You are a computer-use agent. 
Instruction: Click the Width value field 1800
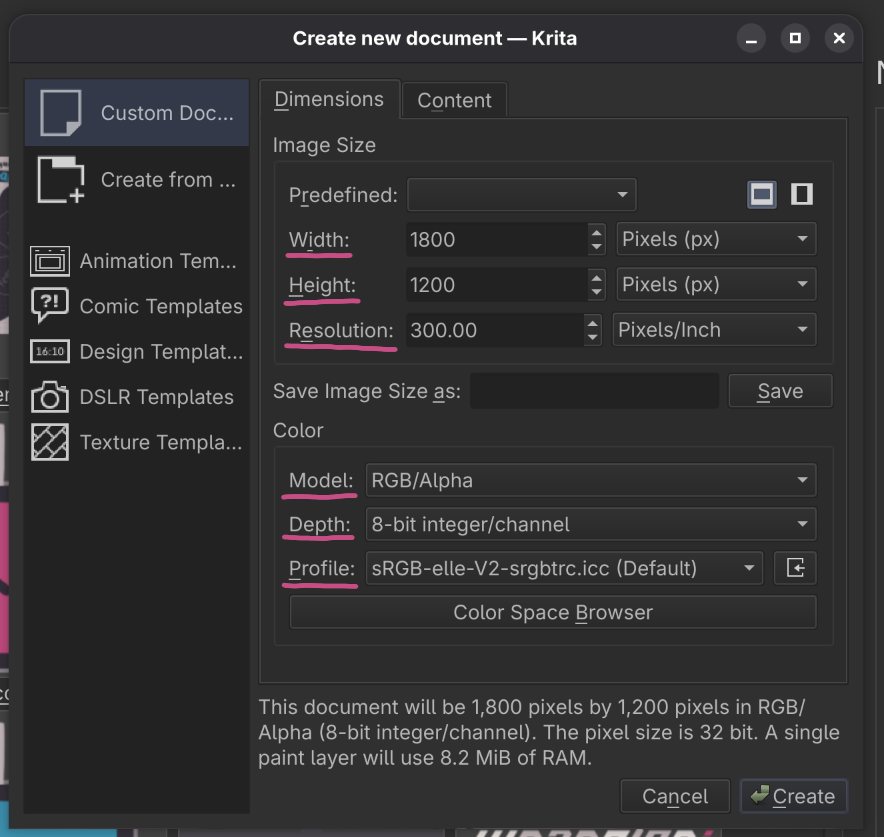[x=497, y=240]
